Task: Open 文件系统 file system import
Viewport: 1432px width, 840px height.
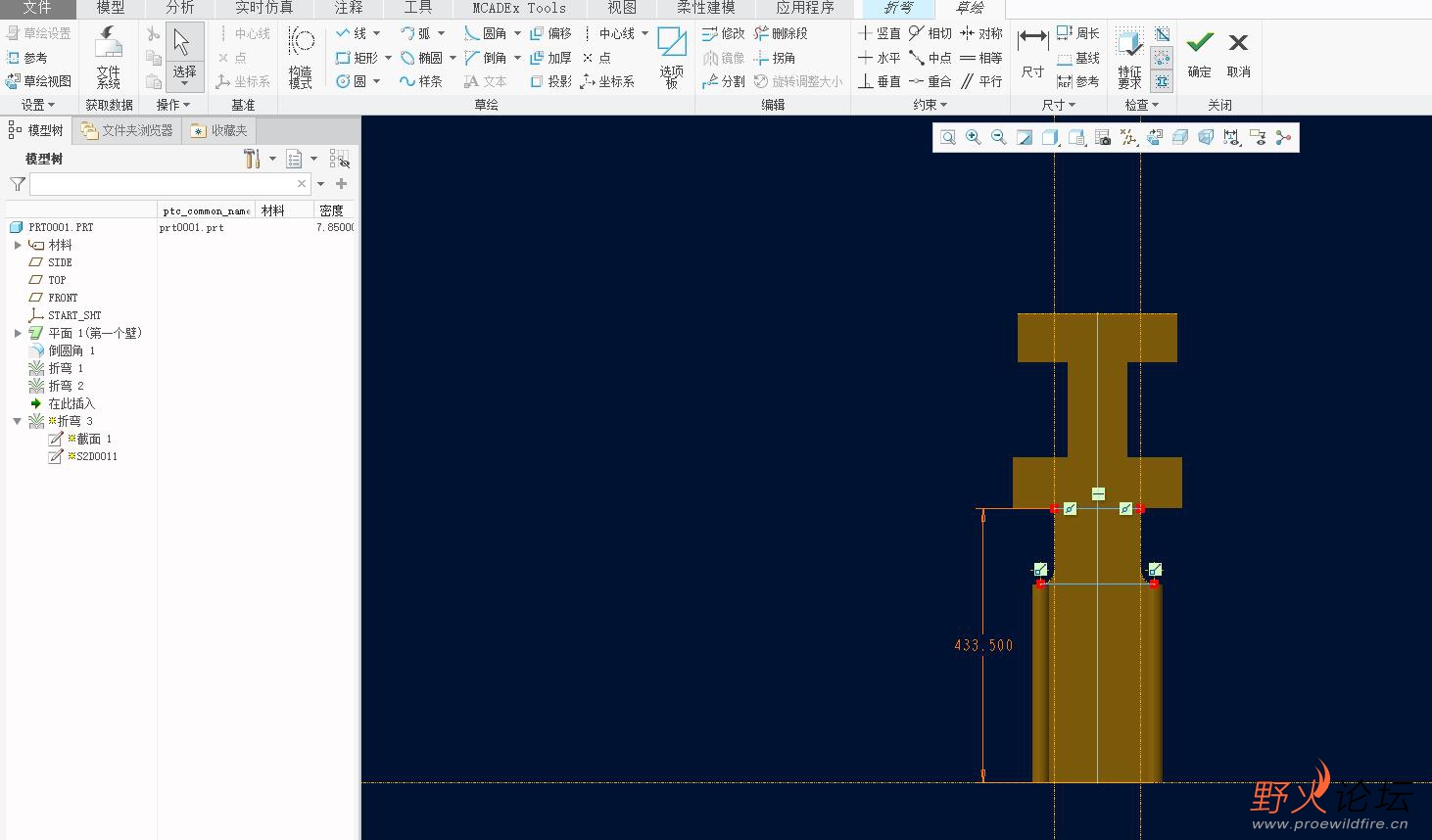Action: tap(108, 56)
